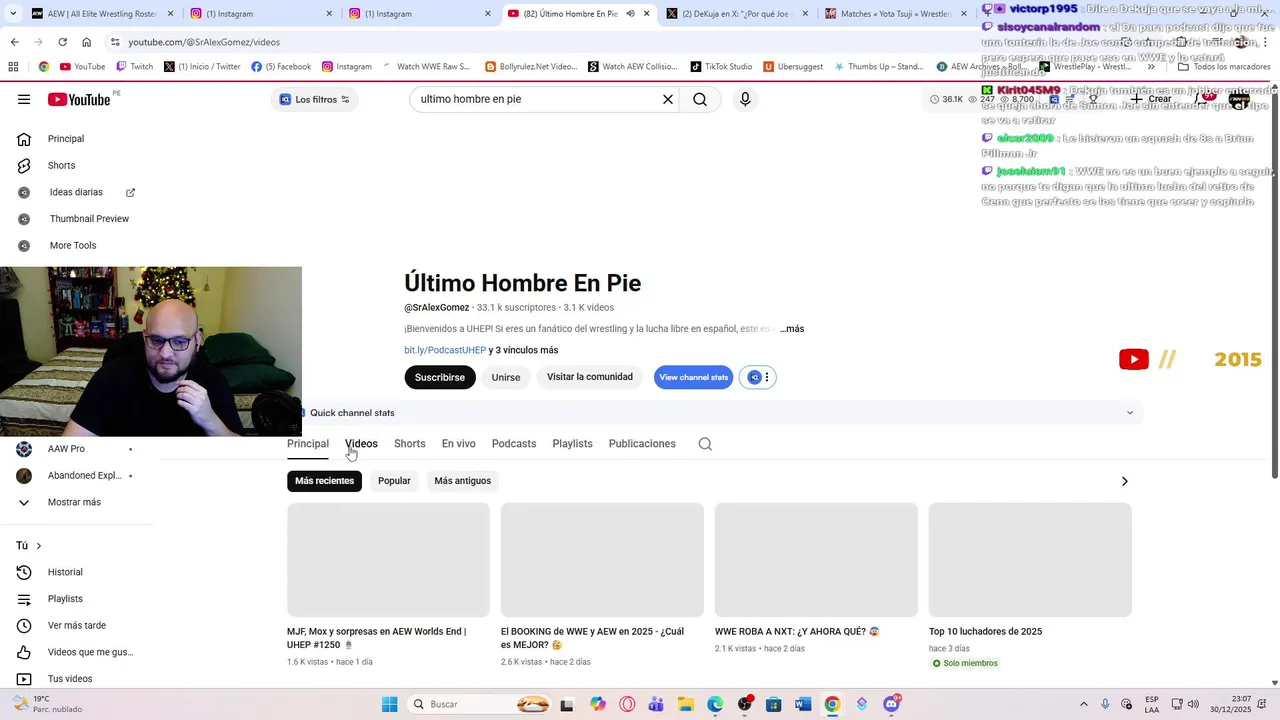Click the YouTube logo
Screen dimensions: 1280x720
(x=79, y=99)
